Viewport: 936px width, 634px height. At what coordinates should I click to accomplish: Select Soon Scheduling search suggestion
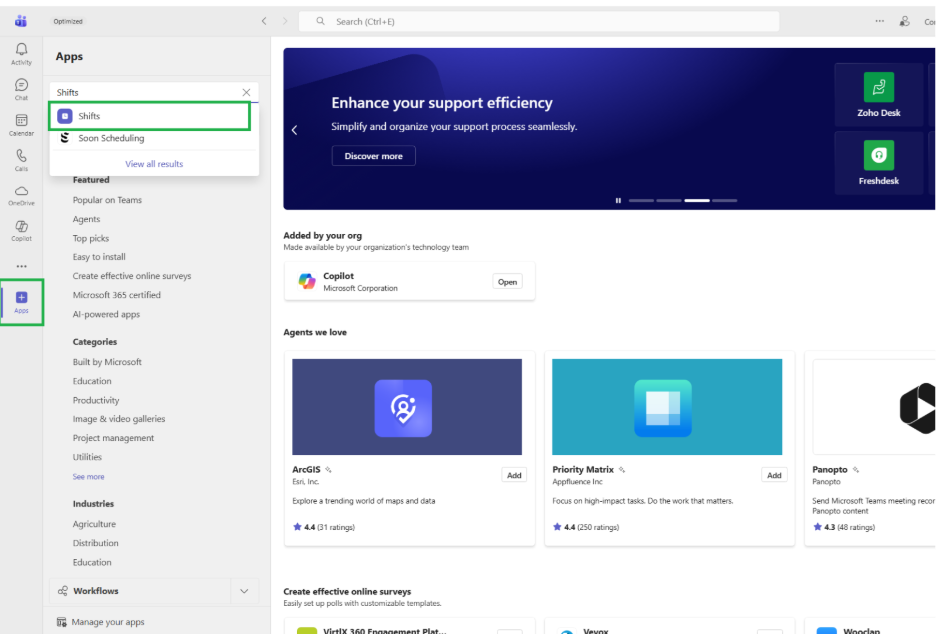click(x=154, y=138)
